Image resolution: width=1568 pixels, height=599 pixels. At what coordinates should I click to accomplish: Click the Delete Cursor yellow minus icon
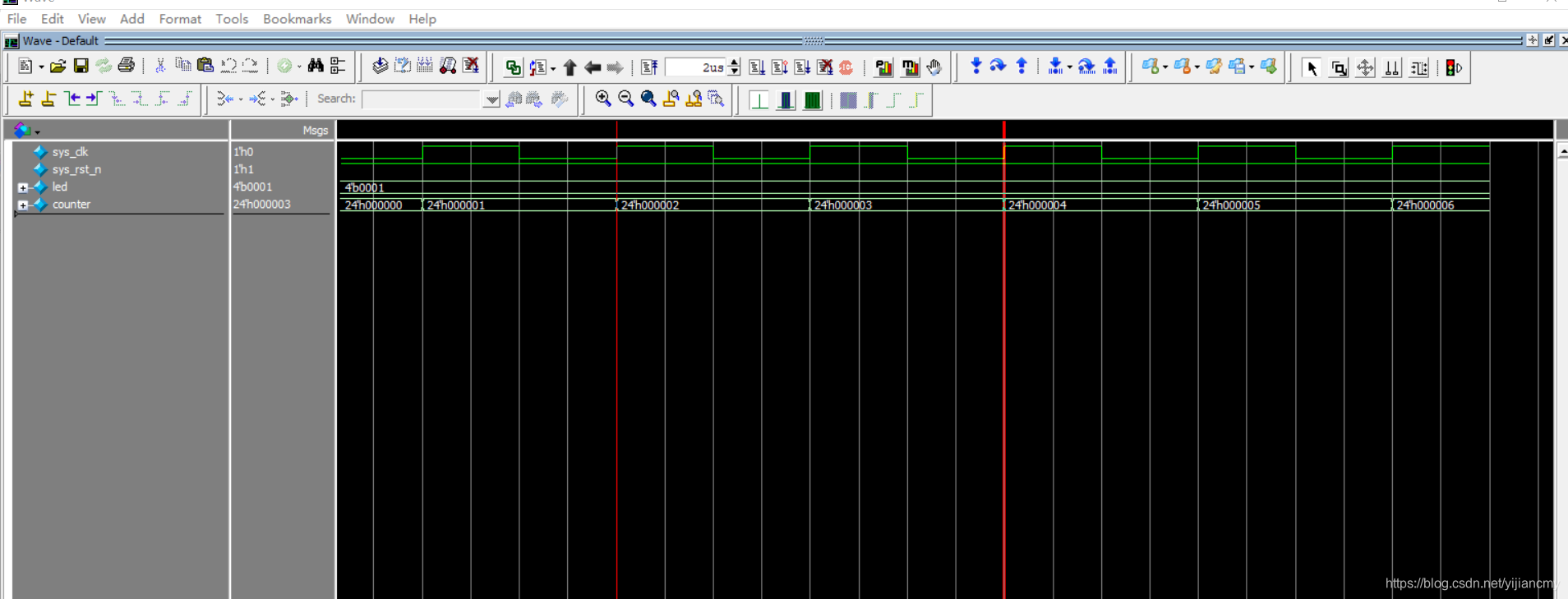point(48,99)
